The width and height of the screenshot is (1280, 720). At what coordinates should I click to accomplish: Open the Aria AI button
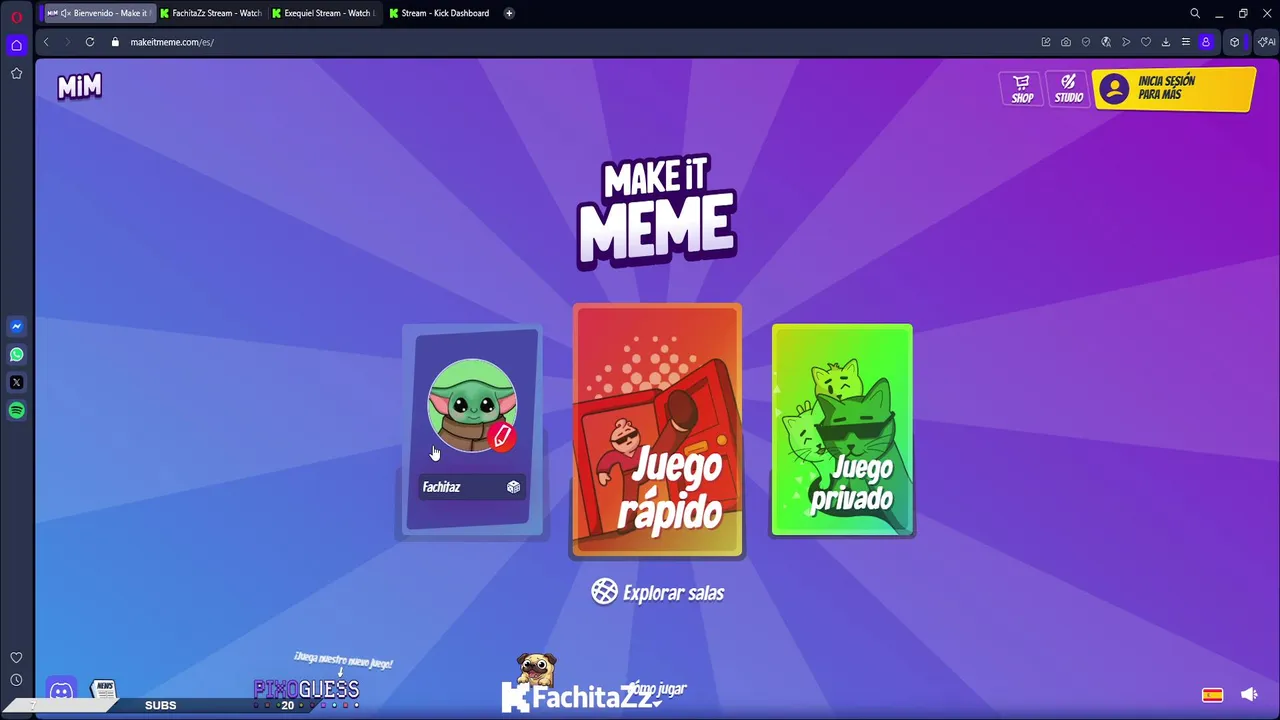coord(1266,42)
